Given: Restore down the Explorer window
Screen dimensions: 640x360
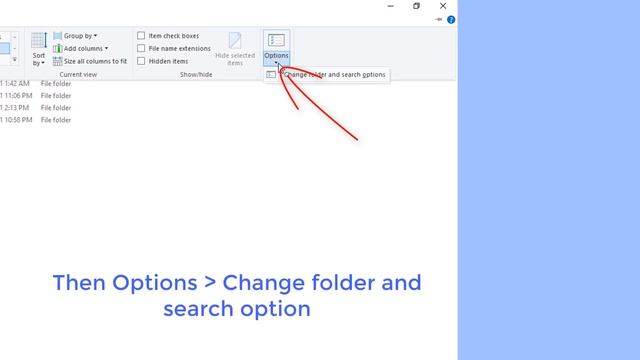Looking at the screenshot, I should tap(416, 6).
